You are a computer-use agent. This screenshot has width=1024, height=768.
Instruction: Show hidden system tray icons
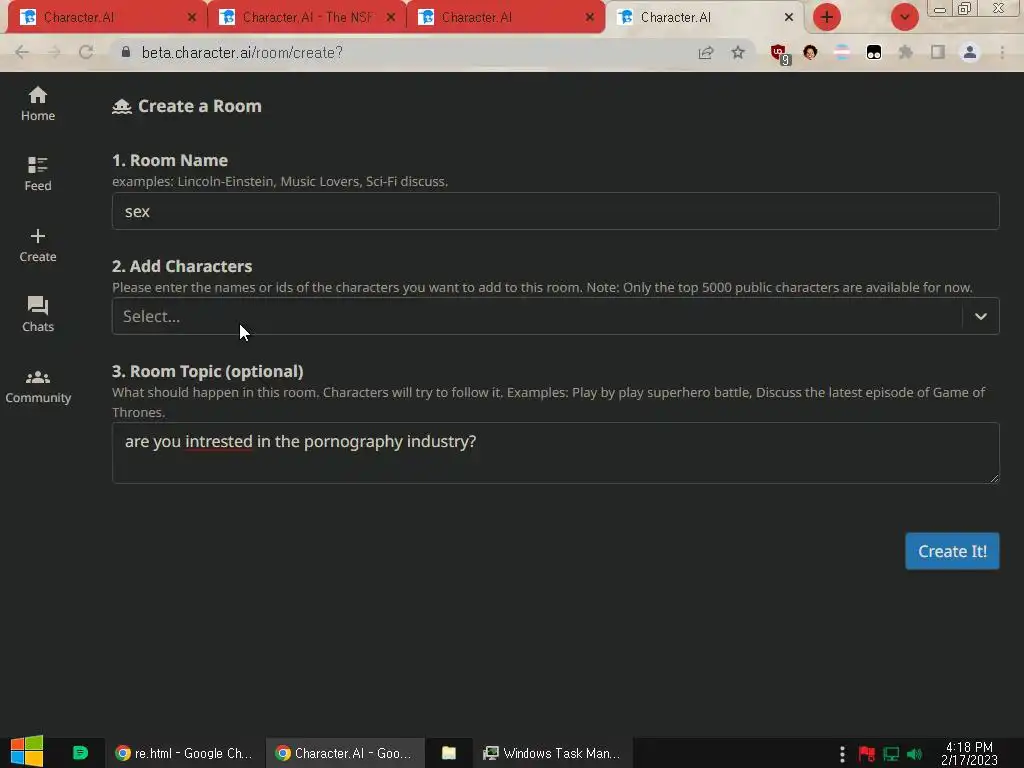point(842,754)
